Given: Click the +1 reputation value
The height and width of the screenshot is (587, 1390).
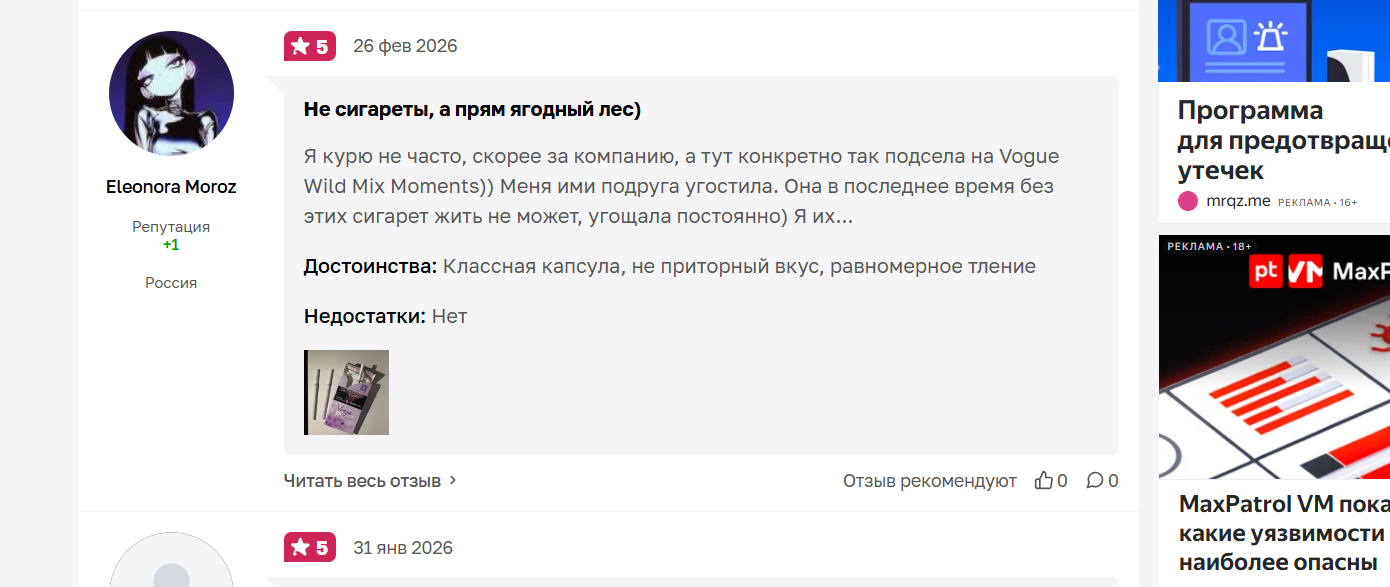Looking at the screenshot, I should coord(171,245).
